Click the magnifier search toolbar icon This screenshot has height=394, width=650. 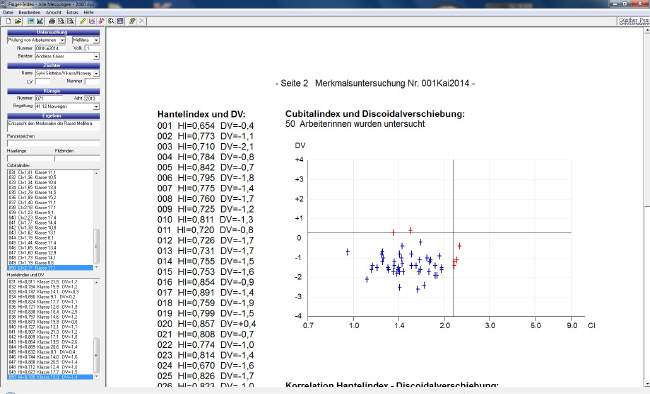click(111, 21)
